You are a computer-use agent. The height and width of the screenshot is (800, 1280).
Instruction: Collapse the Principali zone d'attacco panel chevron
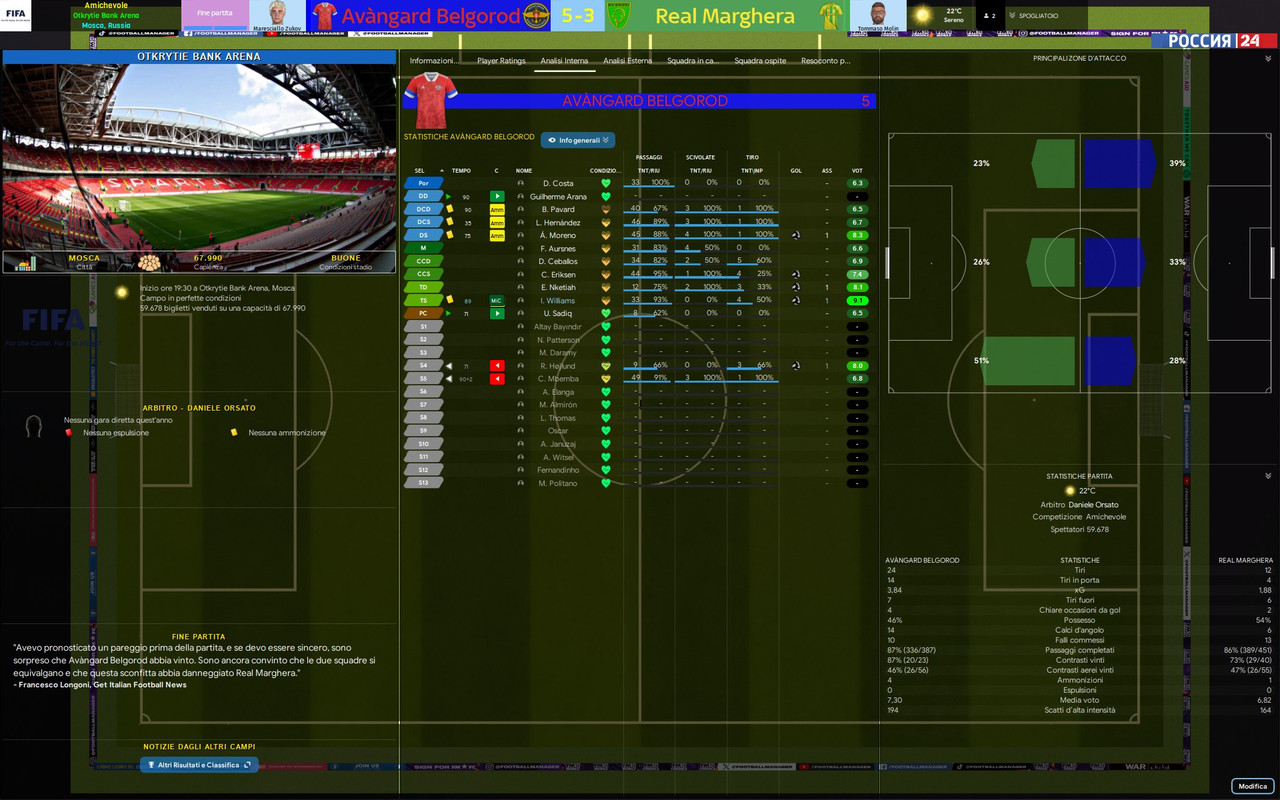coord(1268,58)
